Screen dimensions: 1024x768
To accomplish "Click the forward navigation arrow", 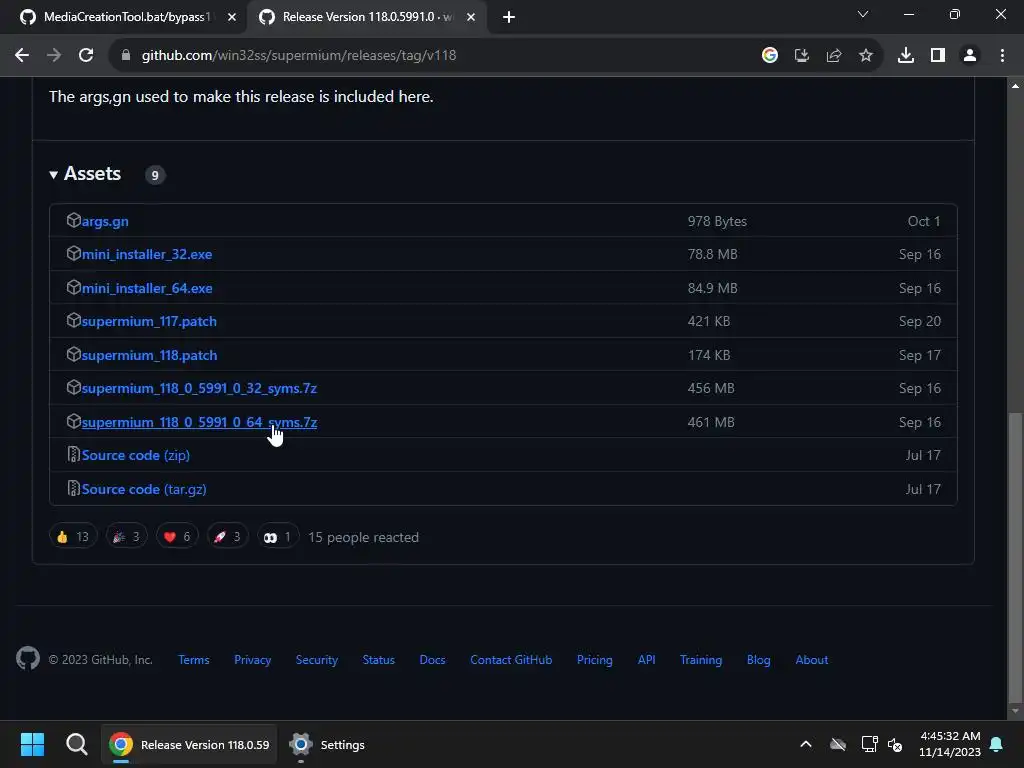I will (54, 56).
